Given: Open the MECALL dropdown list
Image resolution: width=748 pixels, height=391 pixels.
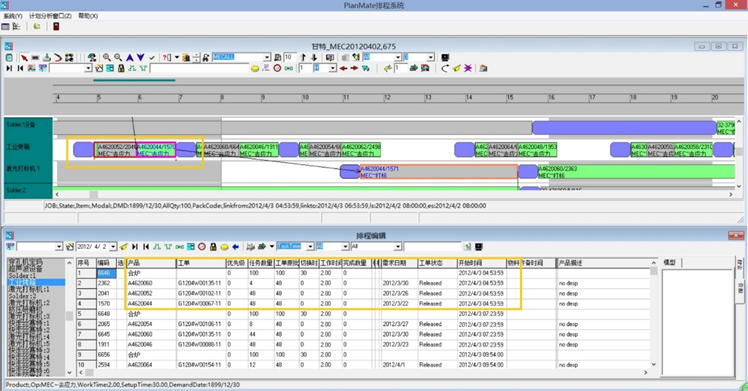Looking at the screenshot, I should (267, 57).
